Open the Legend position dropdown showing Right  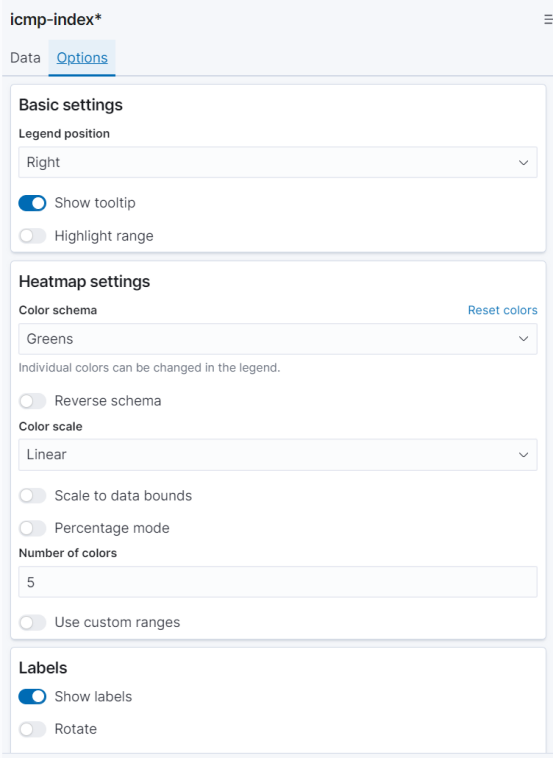click(x=277, y=162)
